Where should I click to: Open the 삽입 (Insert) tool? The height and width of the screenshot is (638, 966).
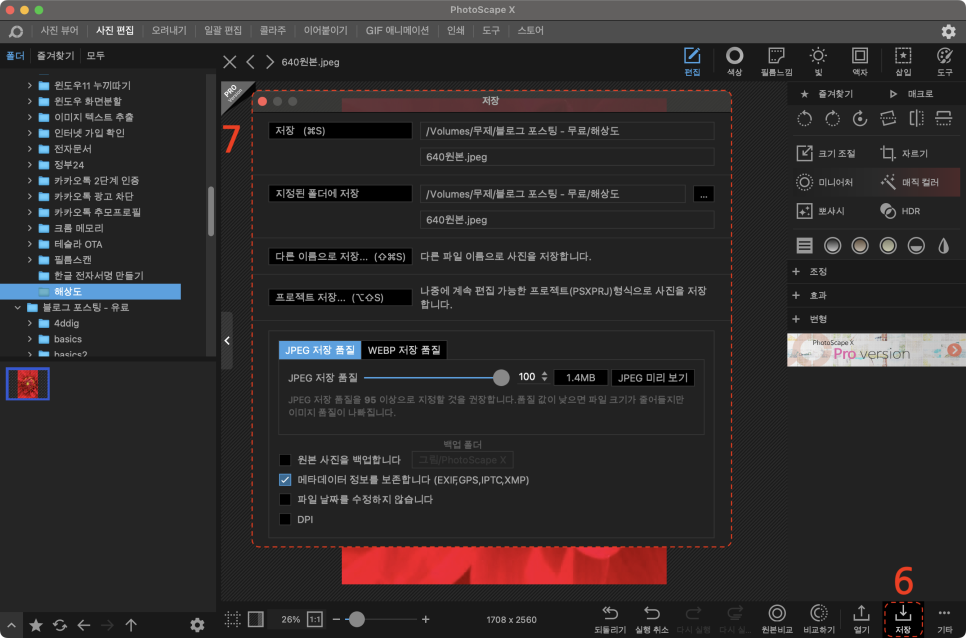point(903,62)
